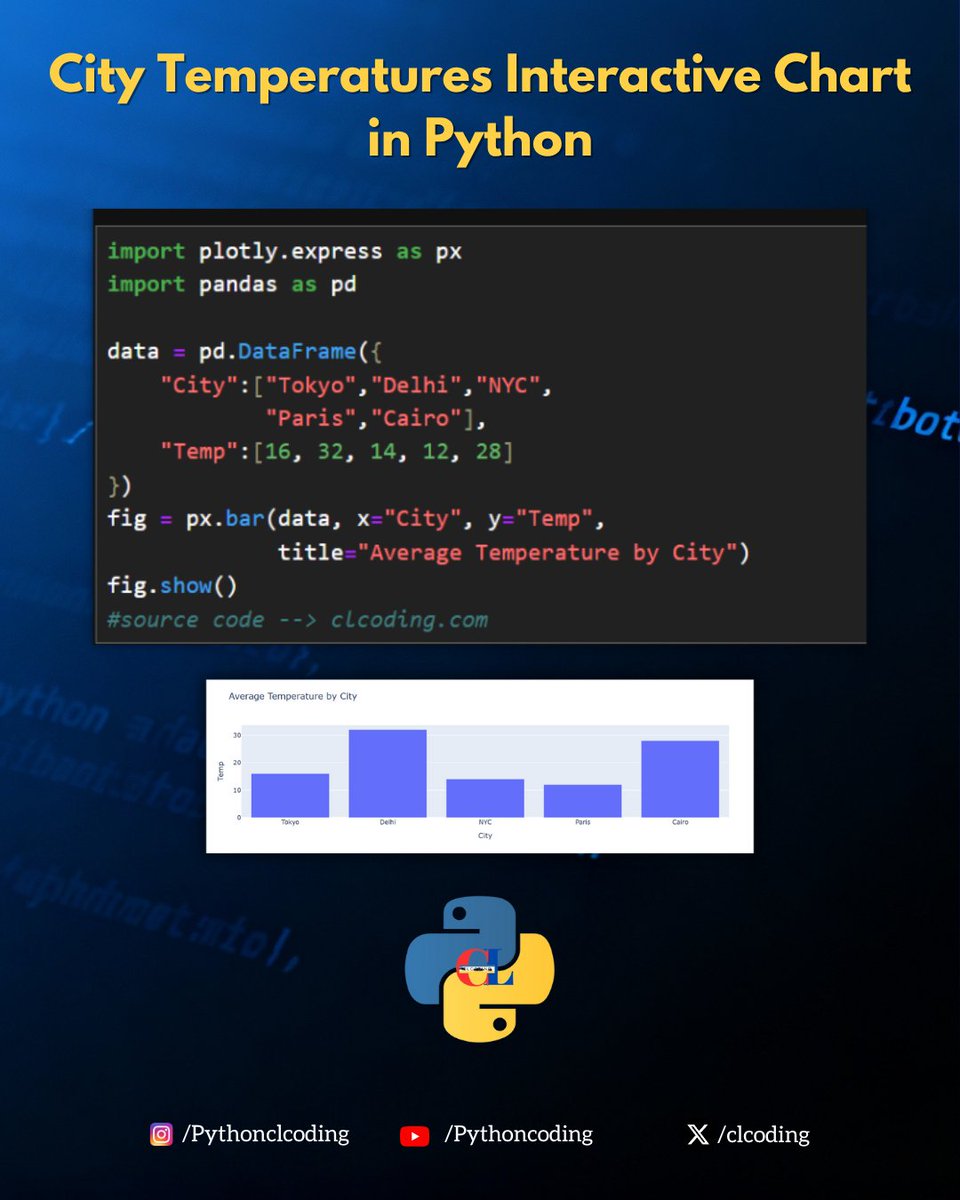The width and height of the screenshot is (960, 1200).
Task: Click the 'Temp' y-axis label in chart
Action: 222,771
